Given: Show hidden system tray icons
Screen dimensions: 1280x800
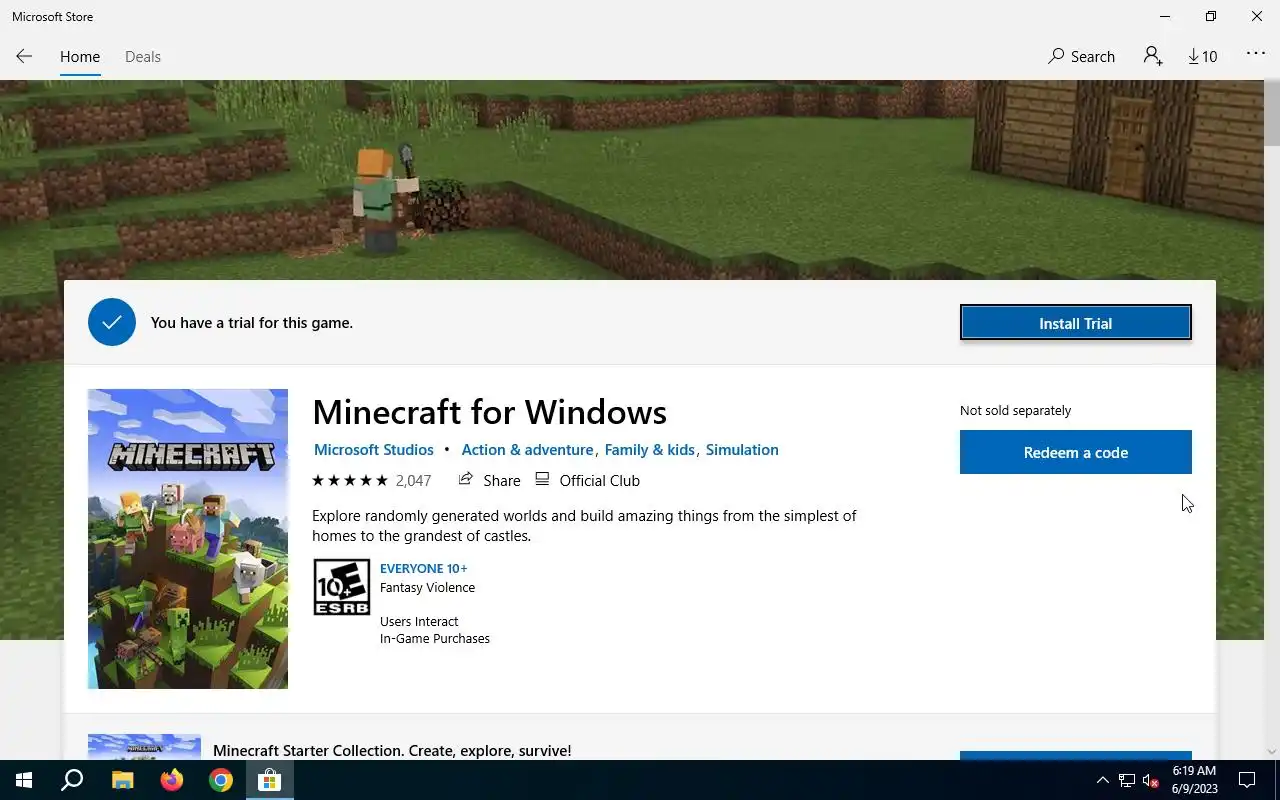Looking at the screenshot, I should pyautogui.click(x=1103, y=780).
